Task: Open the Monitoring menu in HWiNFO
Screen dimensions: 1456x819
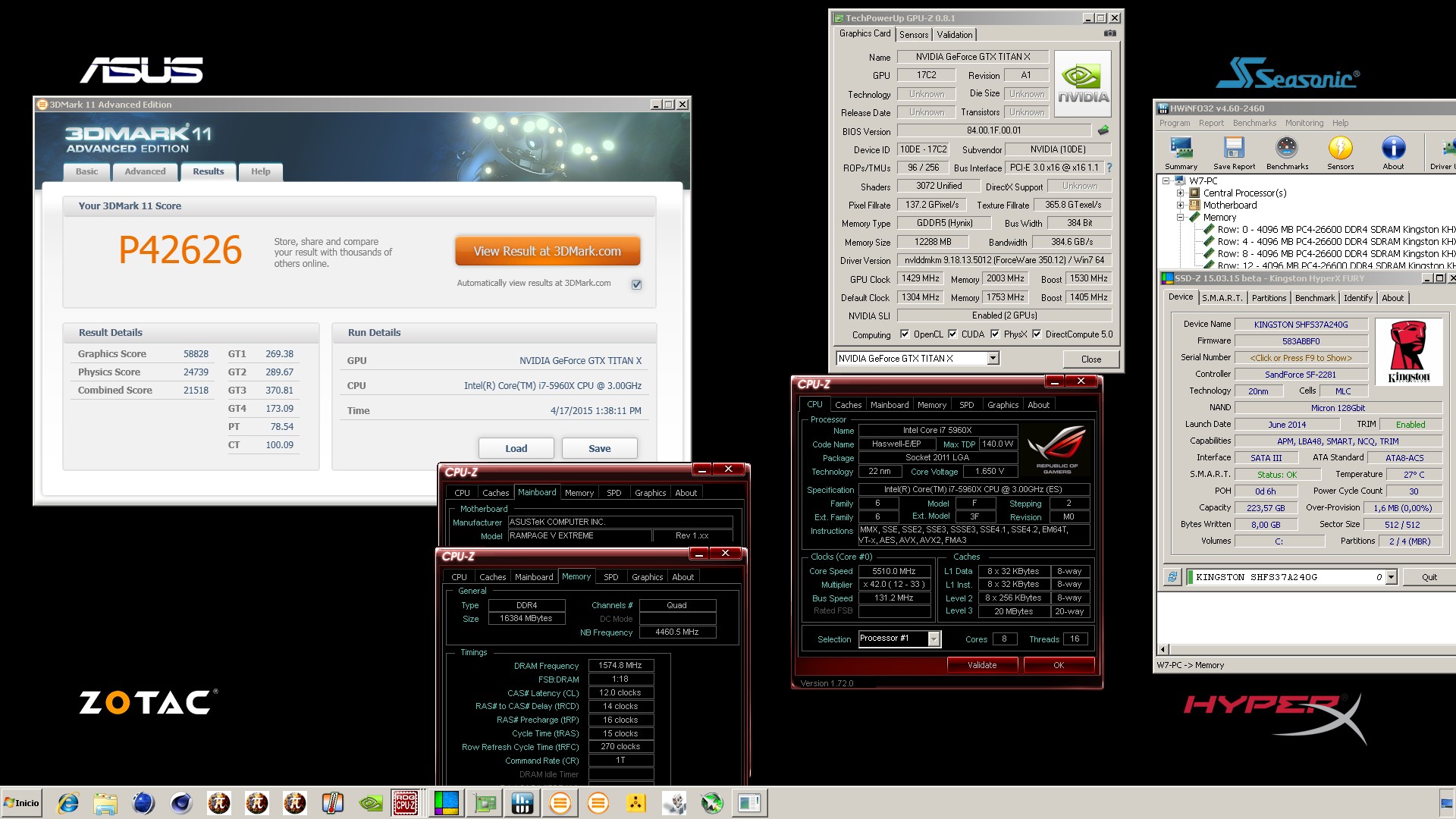Action: coord(1304,123)
